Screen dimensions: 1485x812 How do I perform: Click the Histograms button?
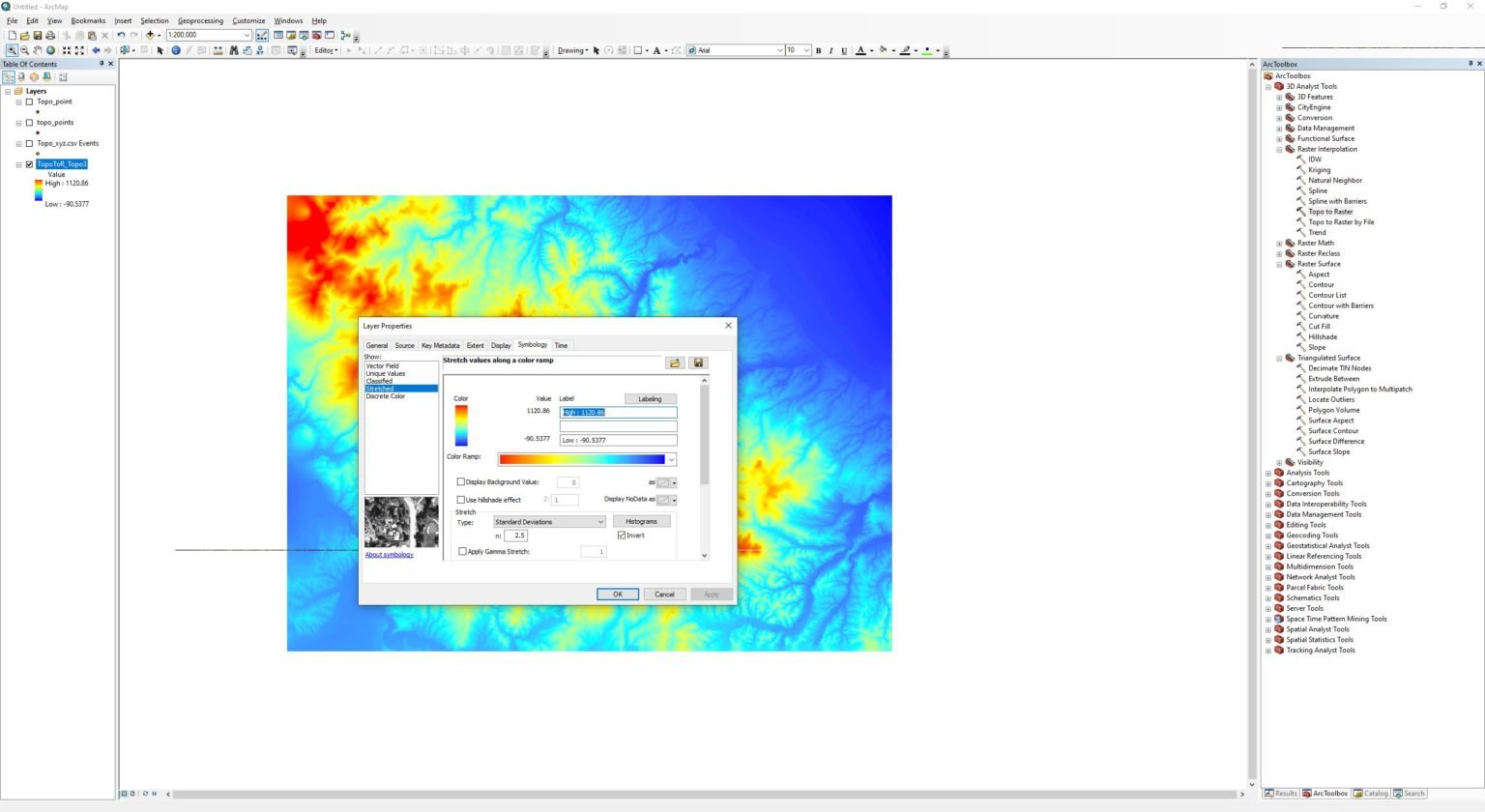641,521
